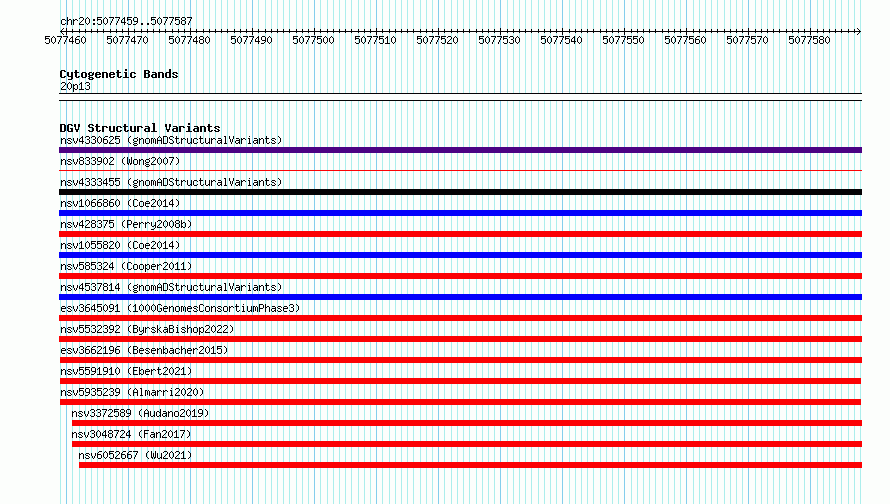Click the red esv3662196 variant bar
Image resolution: width=890 pixels, height=504 pixels.
coord(460,360)
